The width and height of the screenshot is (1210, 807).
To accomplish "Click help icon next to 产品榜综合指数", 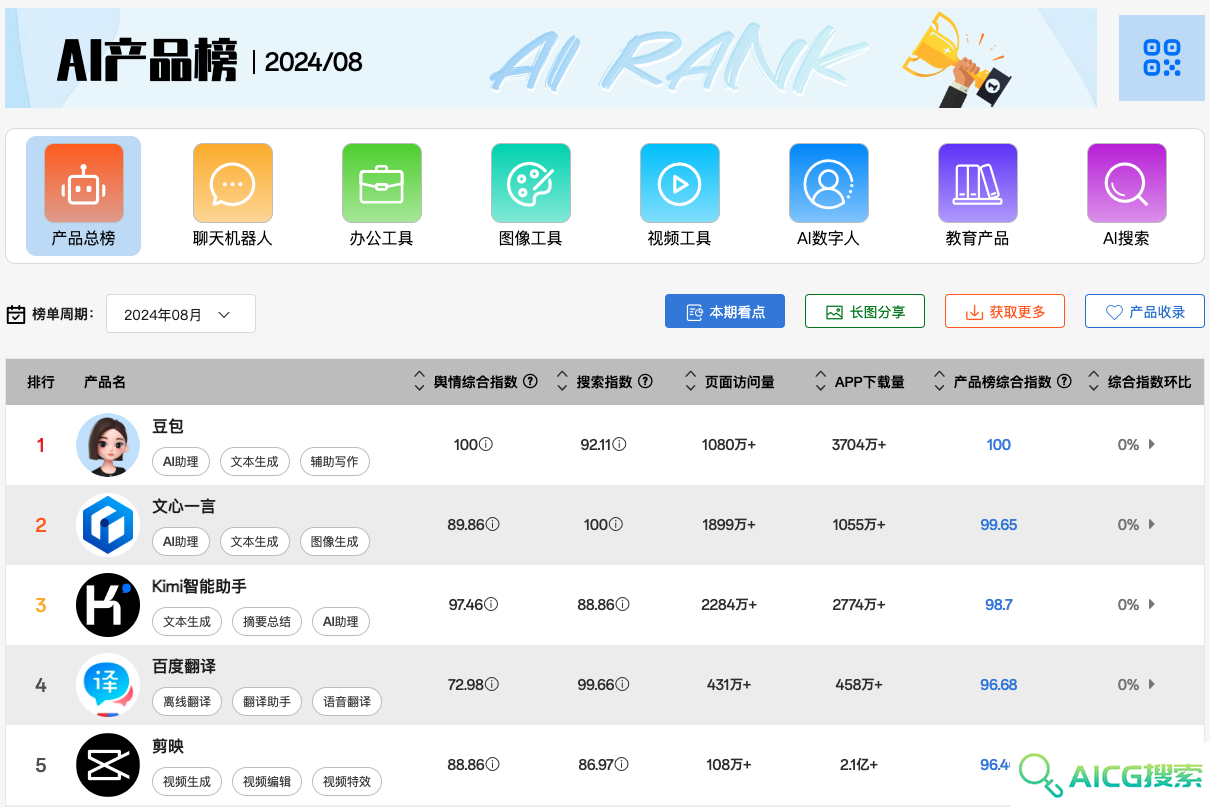I will tap(1065, 381).
